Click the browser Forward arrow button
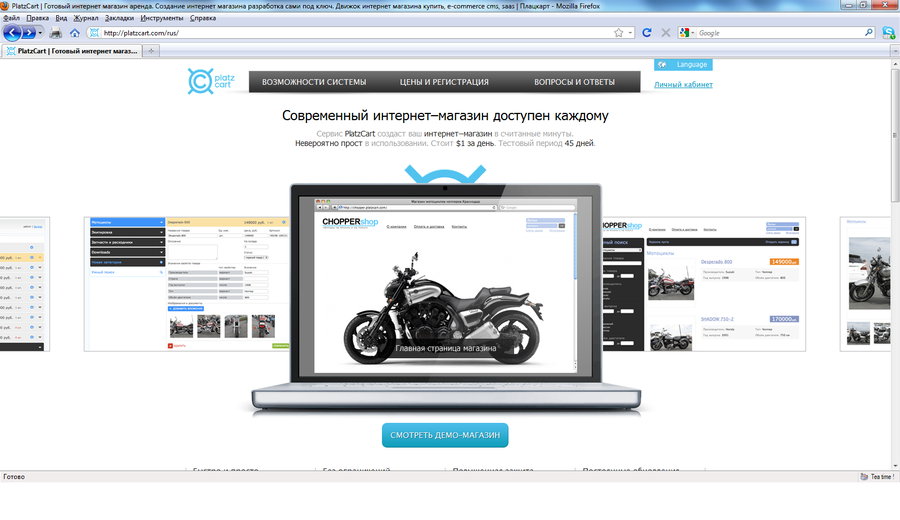Viewport: 900px width, 520px height. pyautogui.click(x=29, y=32)
